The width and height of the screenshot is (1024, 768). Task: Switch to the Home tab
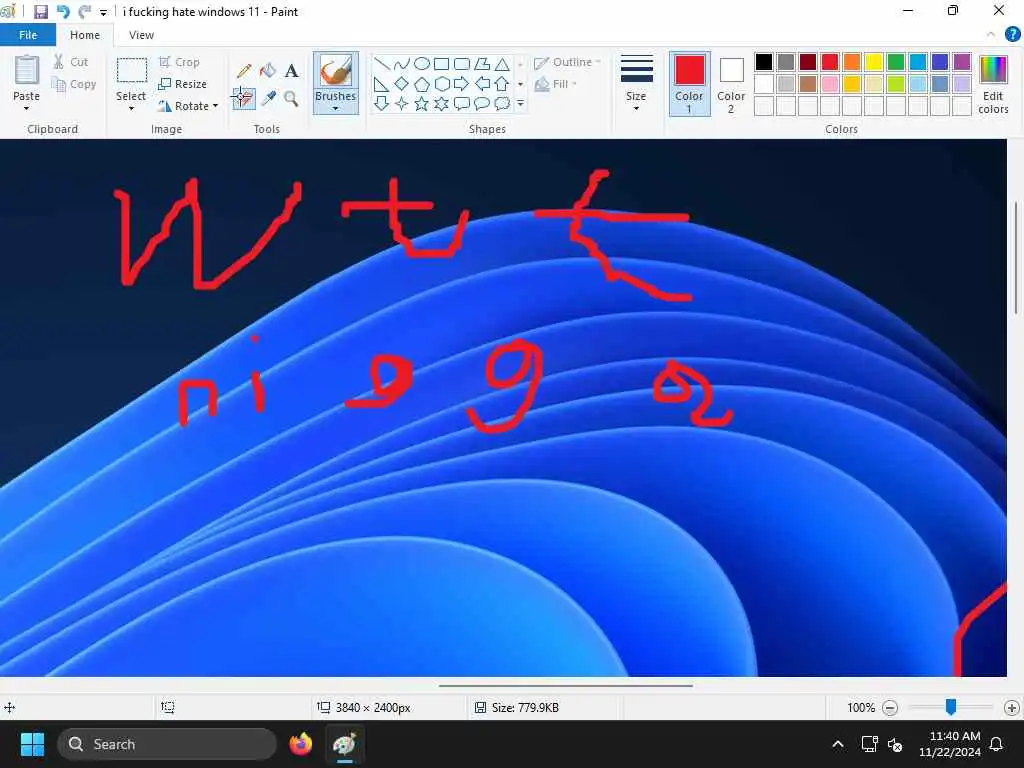85,35
